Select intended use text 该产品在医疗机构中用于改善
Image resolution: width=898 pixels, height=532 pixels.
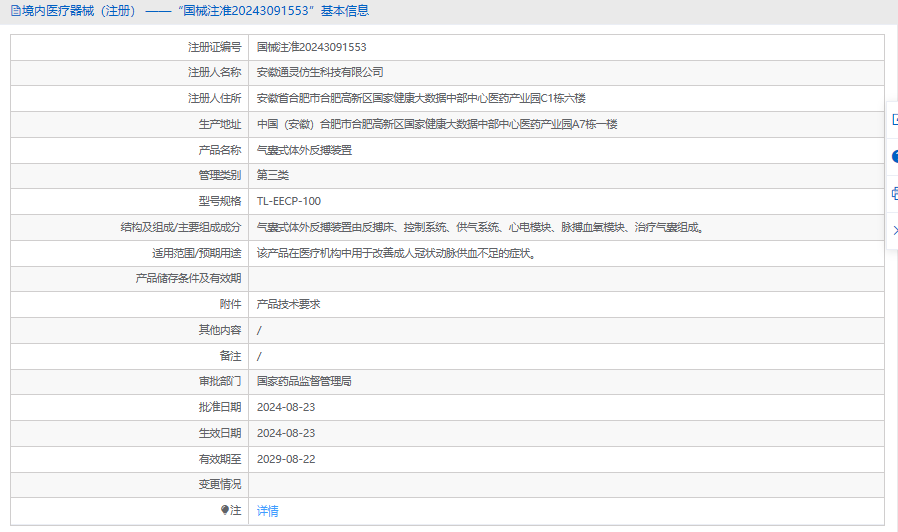pos(396,253)
